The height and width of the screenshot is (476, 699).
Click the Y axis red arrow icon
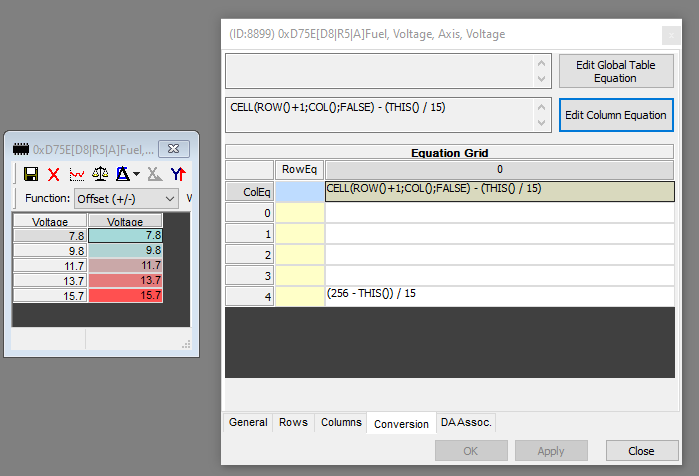[177, 174]
